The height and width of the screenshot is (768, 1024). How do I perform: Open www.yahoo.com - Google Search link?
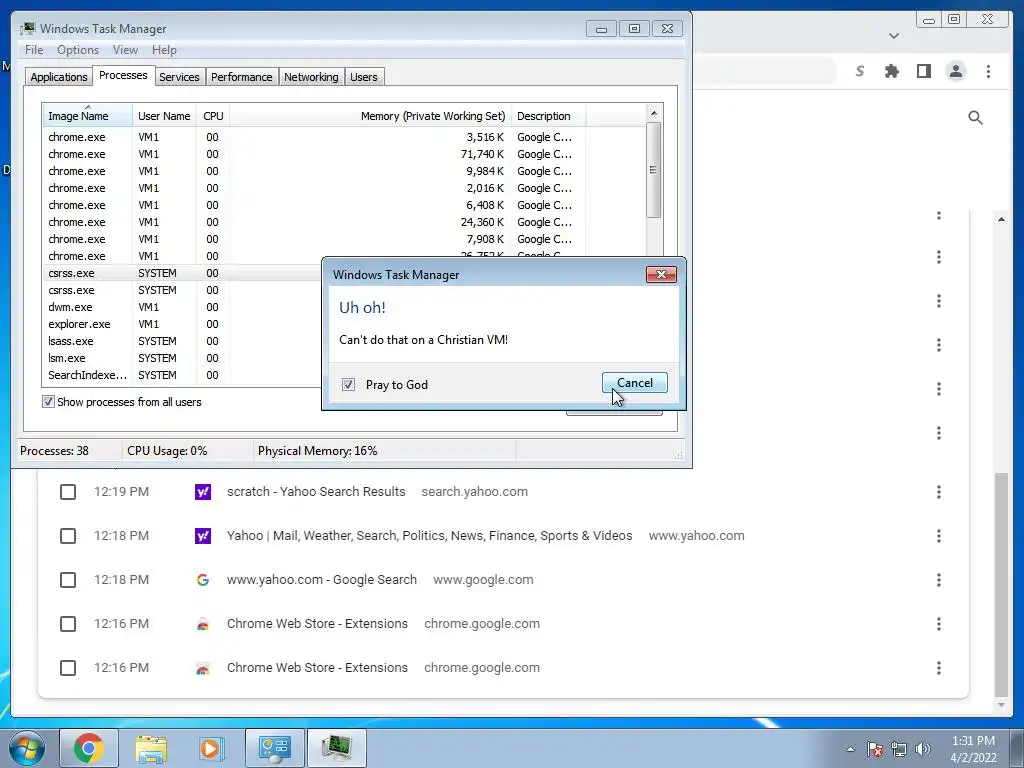322,580
